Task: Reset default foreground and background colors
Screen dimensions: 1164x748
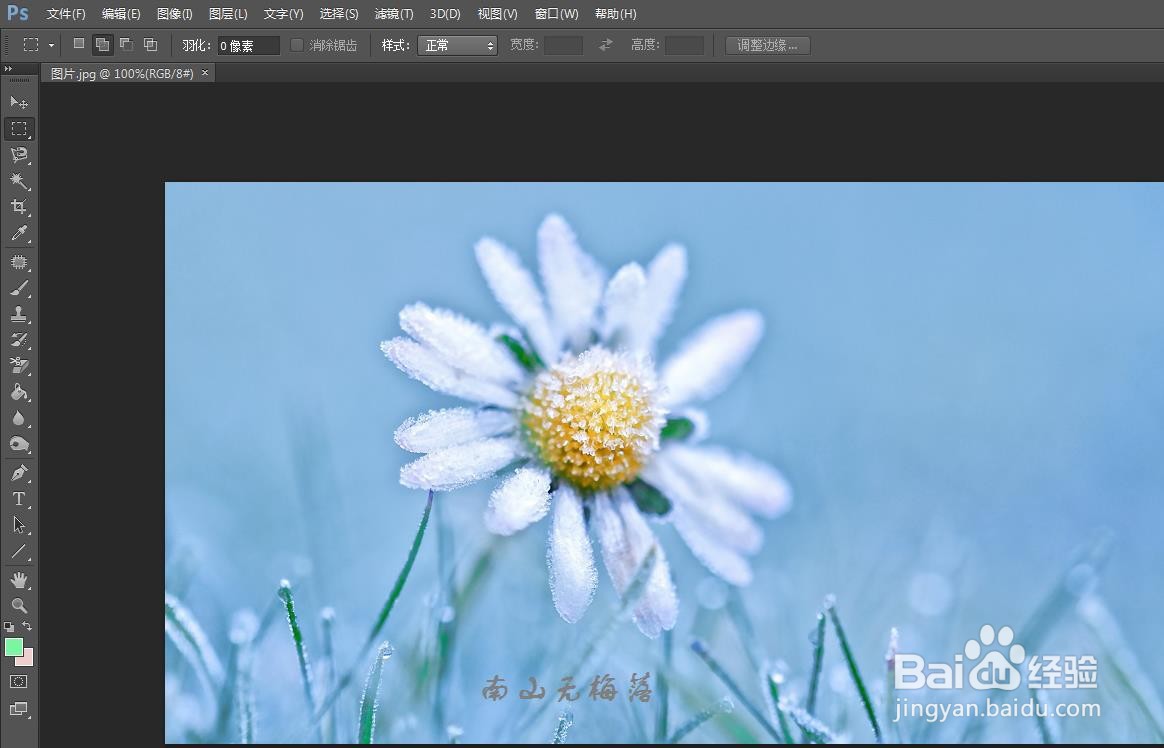Action: (9, 627)
